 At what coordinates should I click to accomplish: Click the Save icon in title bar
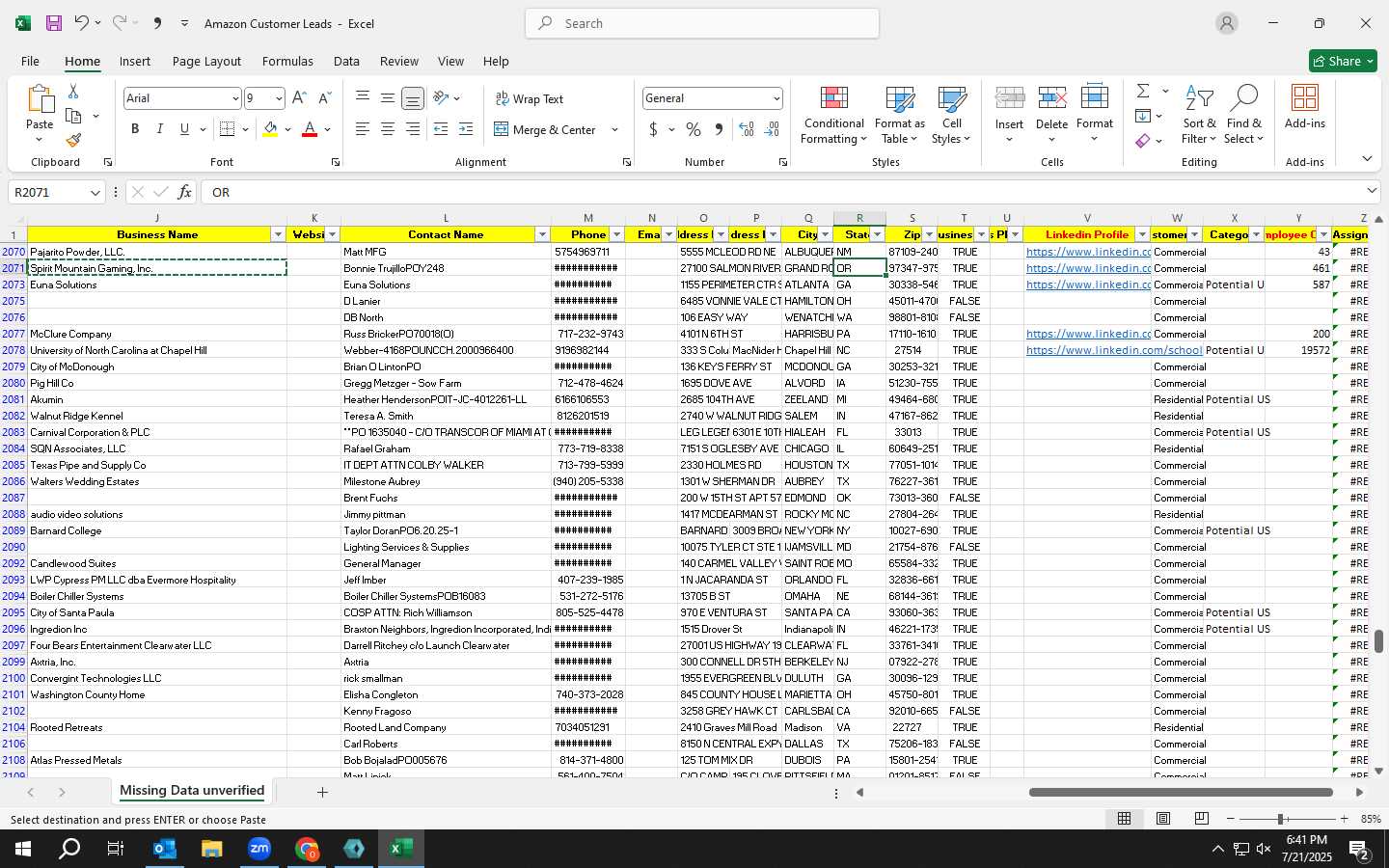pyautogui.click(x=54, y=23)
